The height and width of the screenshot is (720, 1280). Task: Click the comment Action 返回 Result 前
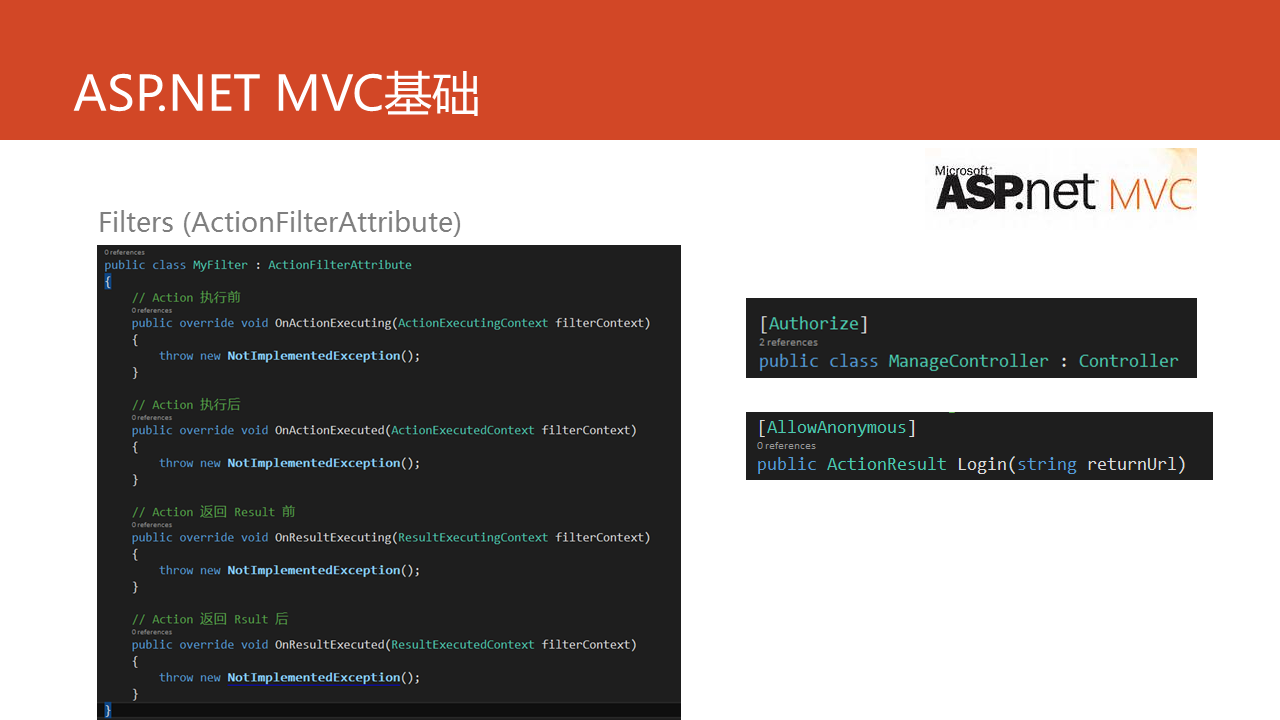pyautogui.click(x=214, y=511)
